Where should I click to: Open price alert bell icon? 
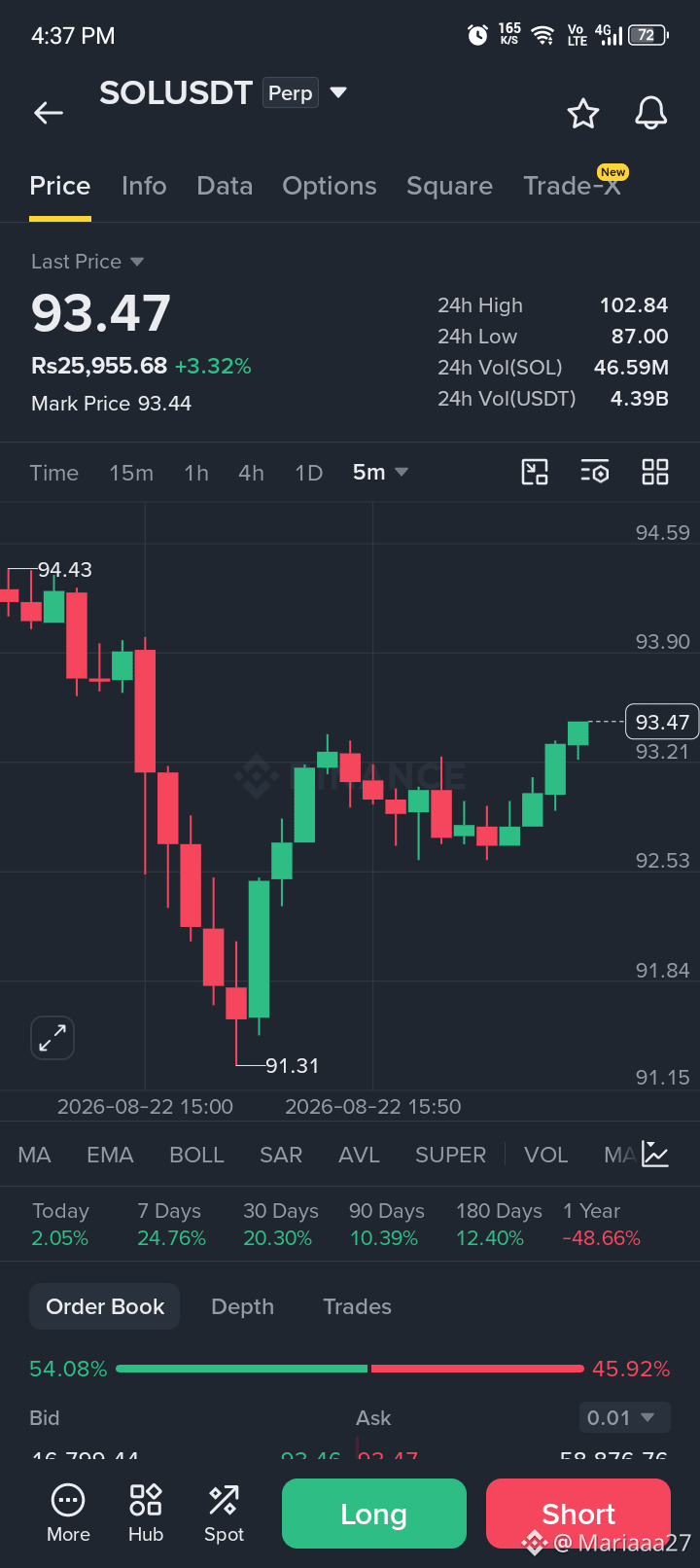click(651, 114)
